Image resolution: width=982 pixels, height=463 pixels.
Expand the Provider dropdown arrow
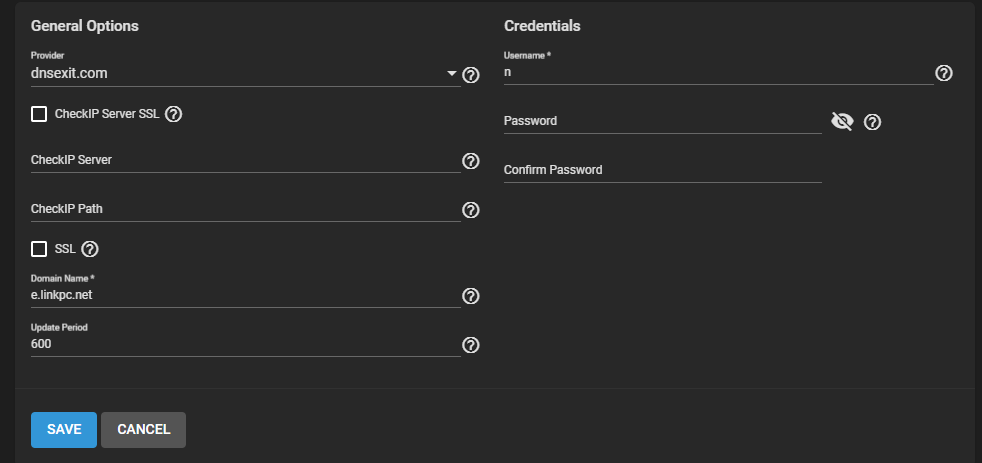[452, 74]
